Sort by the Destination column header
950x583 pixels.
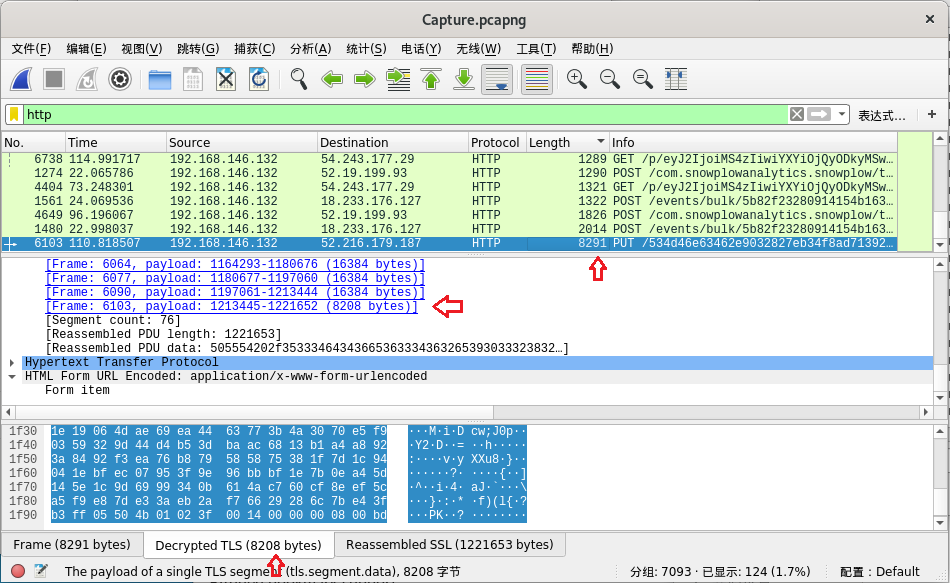point(393,142)
